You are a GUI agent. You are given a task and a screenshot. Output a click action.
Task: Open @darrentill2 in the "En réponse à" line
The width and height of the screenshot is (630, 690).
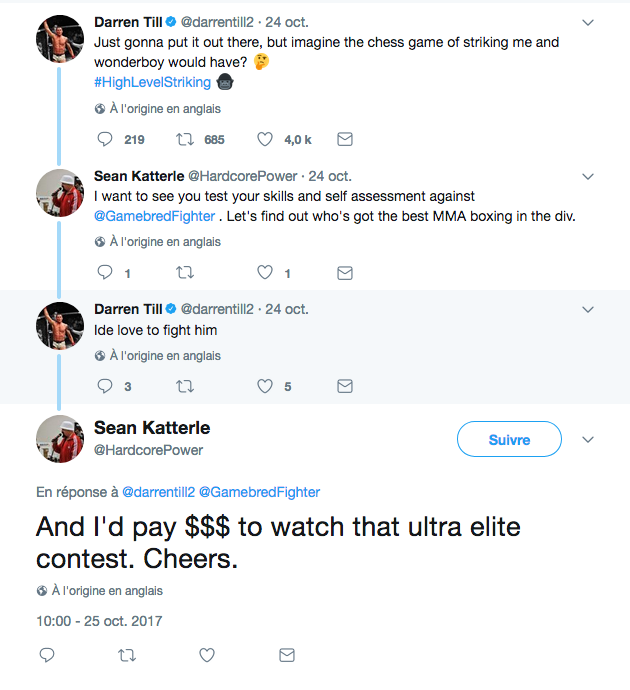click(x=158, y=492)
